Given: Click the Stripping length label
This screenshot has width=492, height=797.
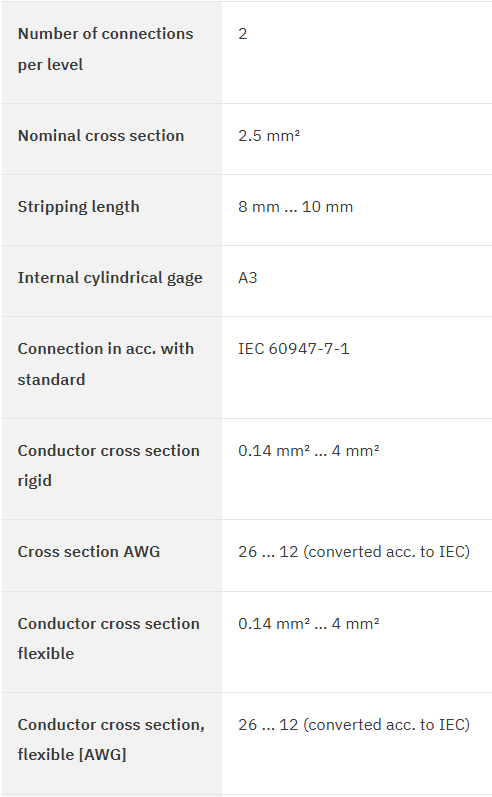Looking at the screenshot, I should pos(78,207).
